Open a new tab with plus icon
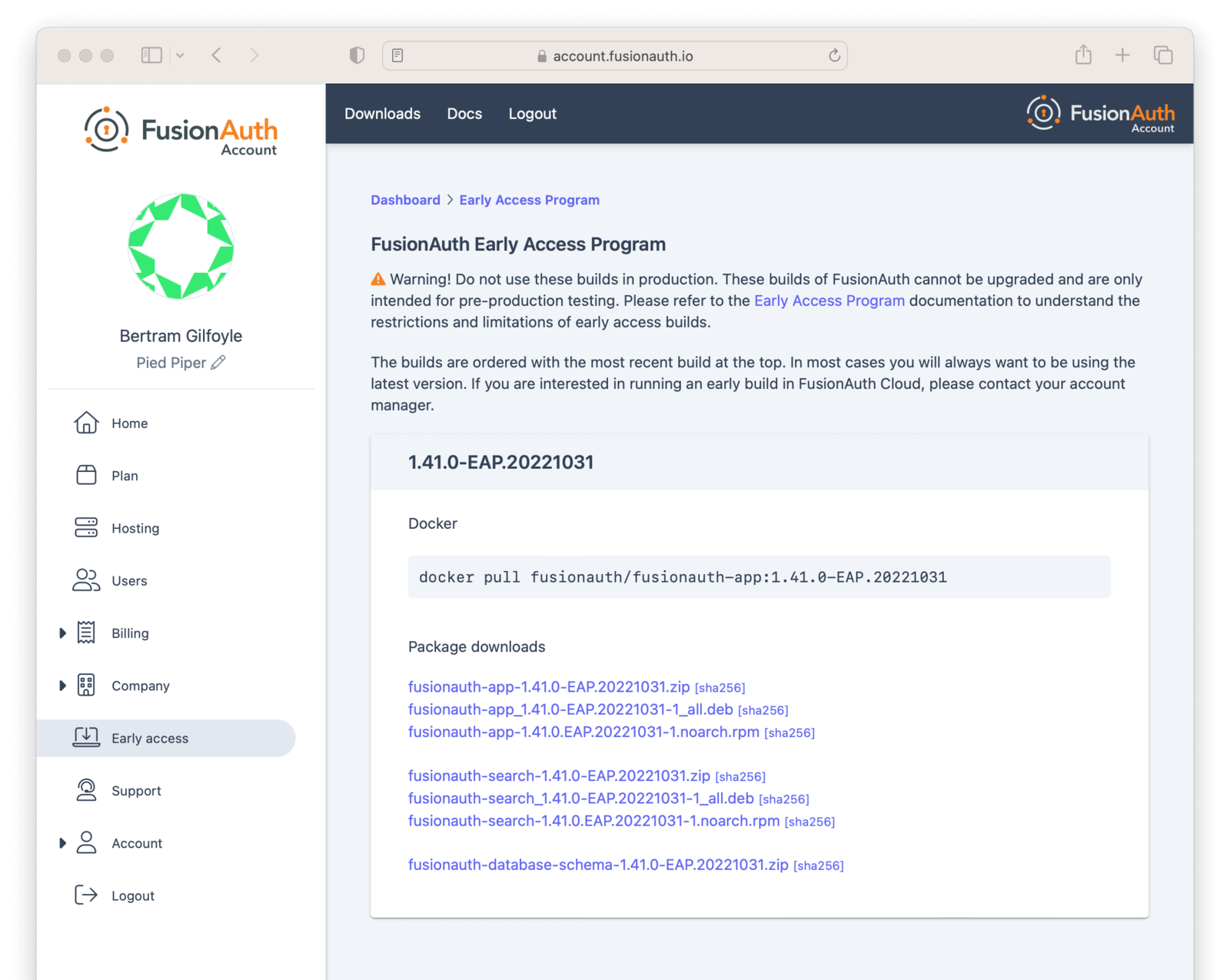This screenshot has width=1230, height=980. coord(1122,55)
